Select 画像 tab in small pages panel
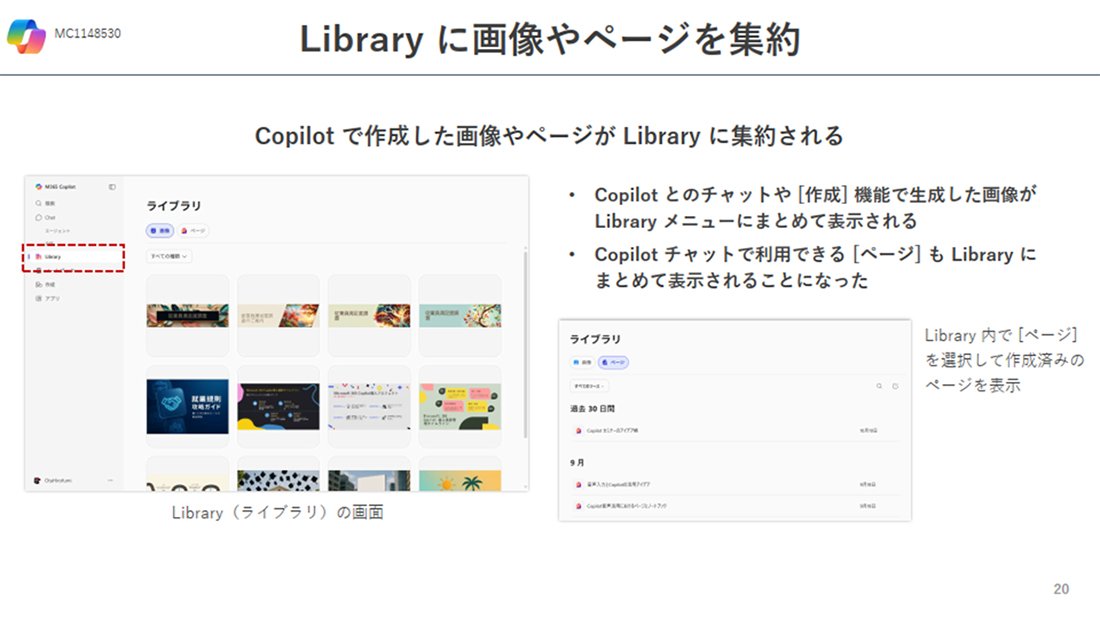 point(582,363)
